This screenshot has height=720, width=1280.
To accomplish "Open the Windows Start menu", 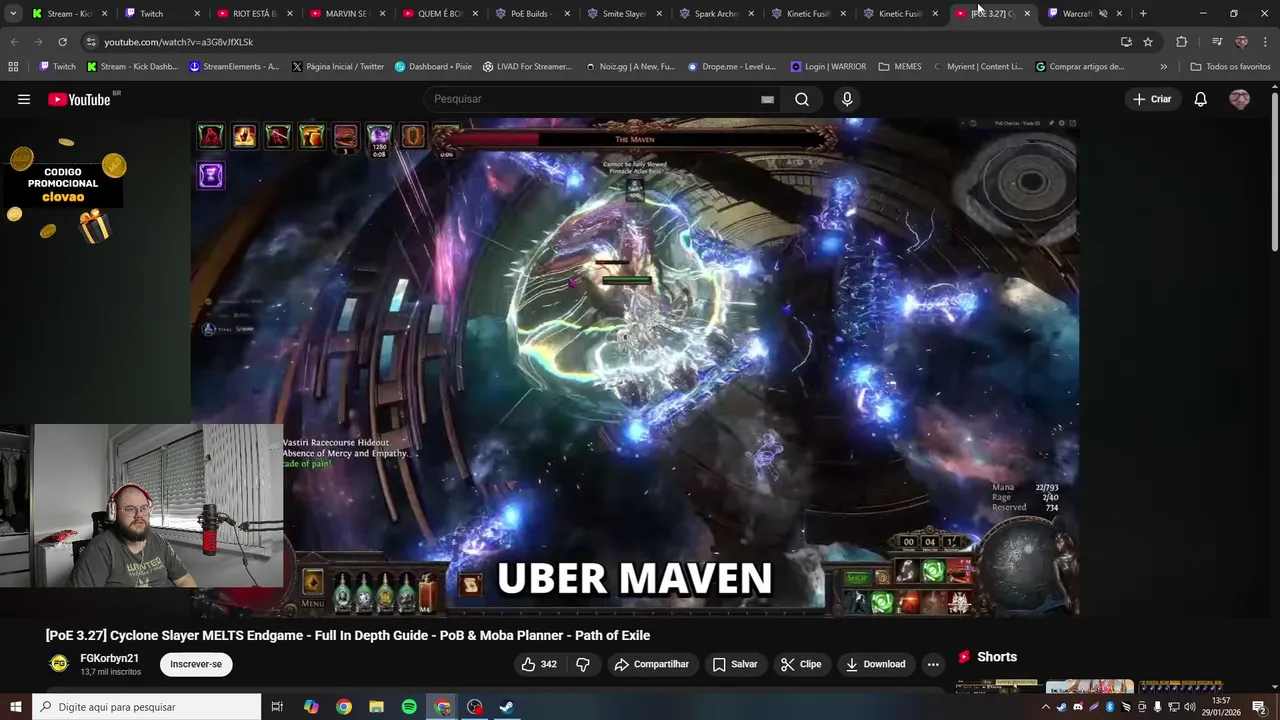I will (x=15, y=707).
